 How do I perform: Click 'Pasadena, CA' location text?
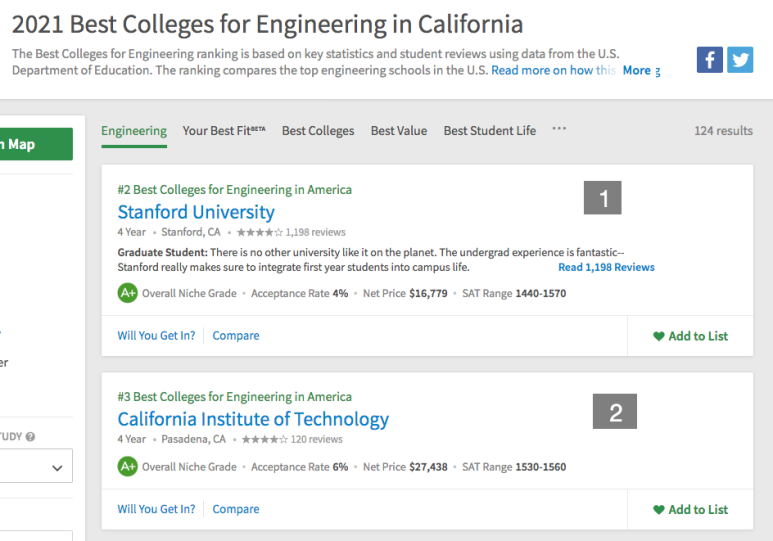click(193, 439)
